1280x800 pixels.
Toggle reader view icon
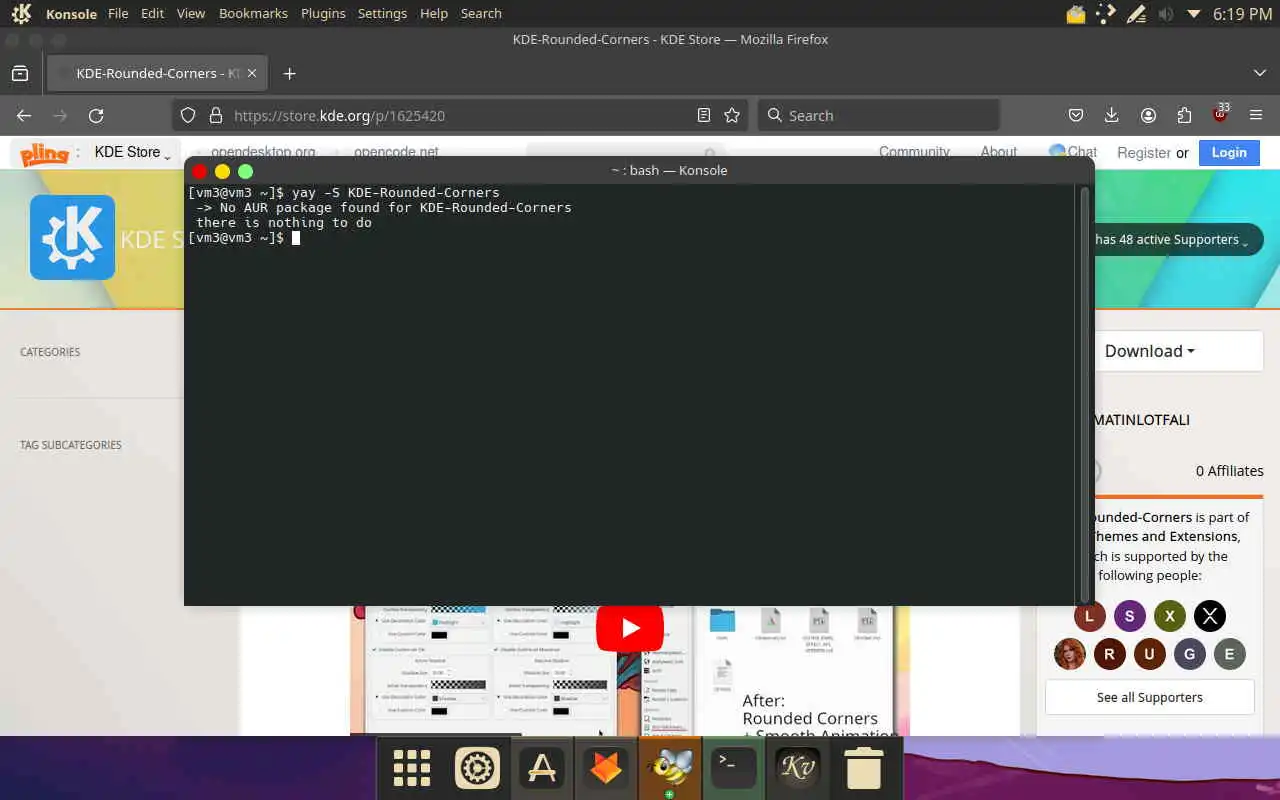pos(704,115)
